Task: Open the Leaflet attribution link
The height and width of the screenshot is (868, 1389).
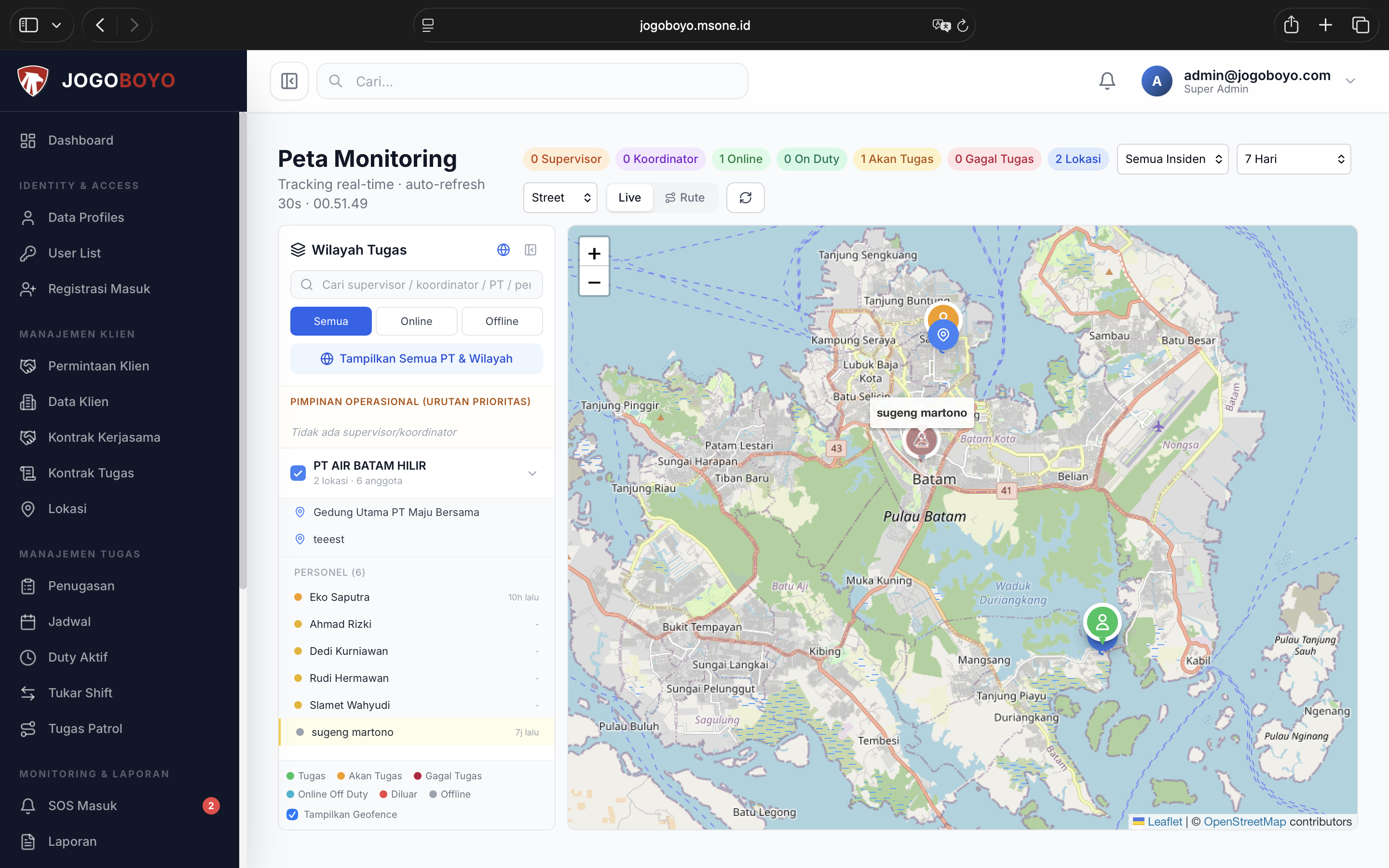Action: pyautogui.click(x=1164, y=822)
